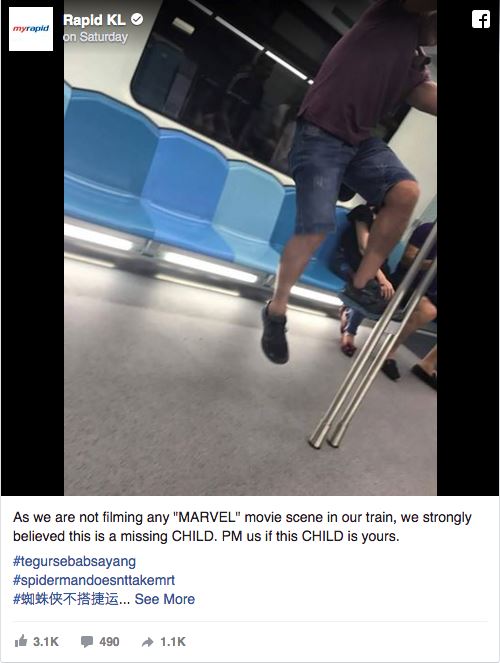Click the verified badge beside Rapid KL
Screen dimensions: 500x663
(137, 19)
